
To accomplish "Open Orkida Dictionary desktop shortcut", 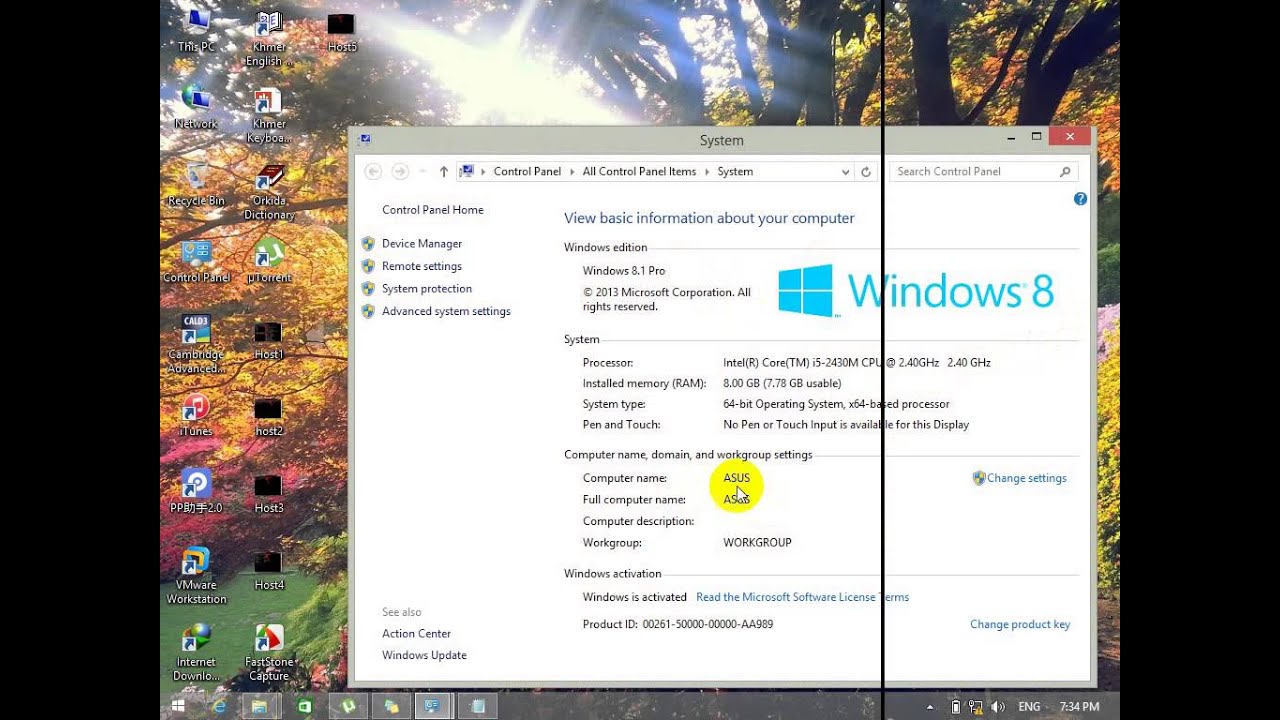I will point(268,192).
